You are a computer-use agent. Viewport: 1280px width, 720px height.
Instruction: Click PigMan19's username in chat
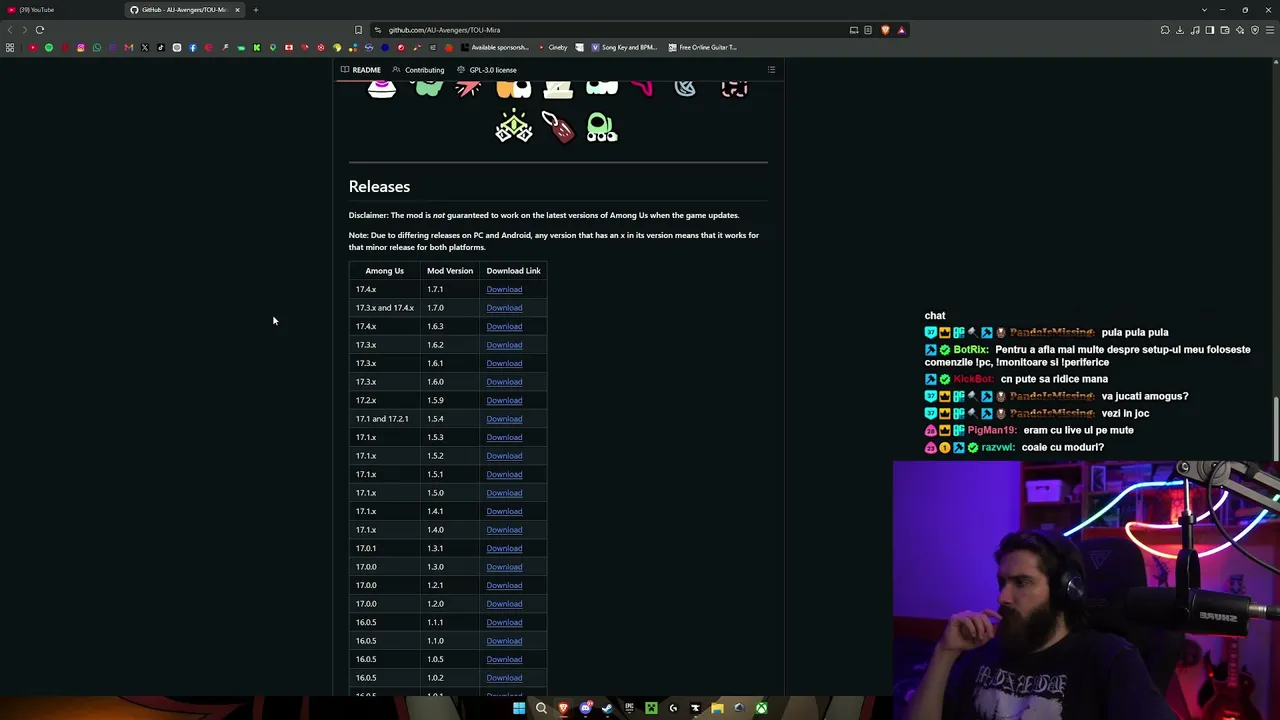[992, 430]
